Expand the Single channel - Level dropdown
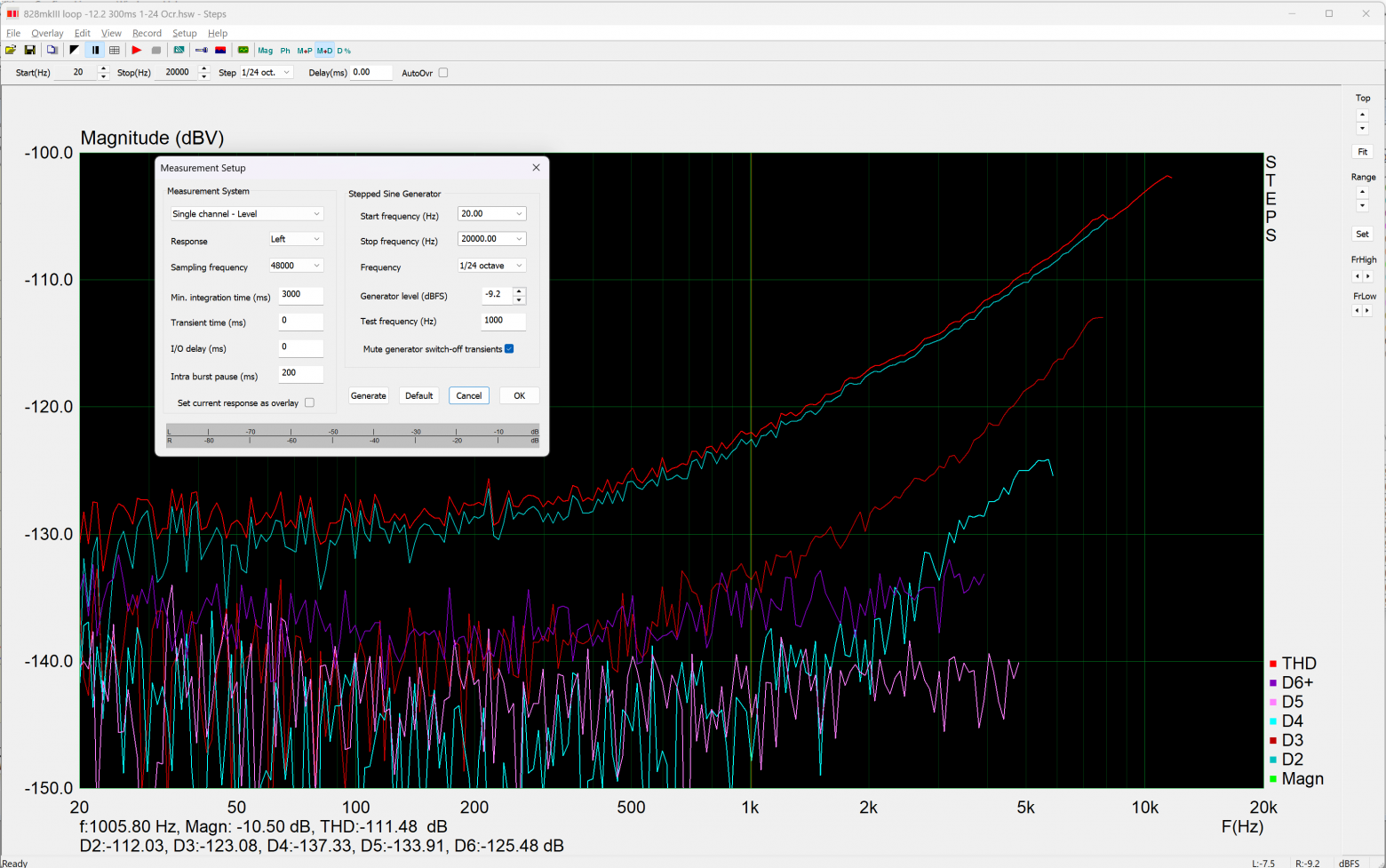The height and width of the screenshot is (868, 1386). 246,214
